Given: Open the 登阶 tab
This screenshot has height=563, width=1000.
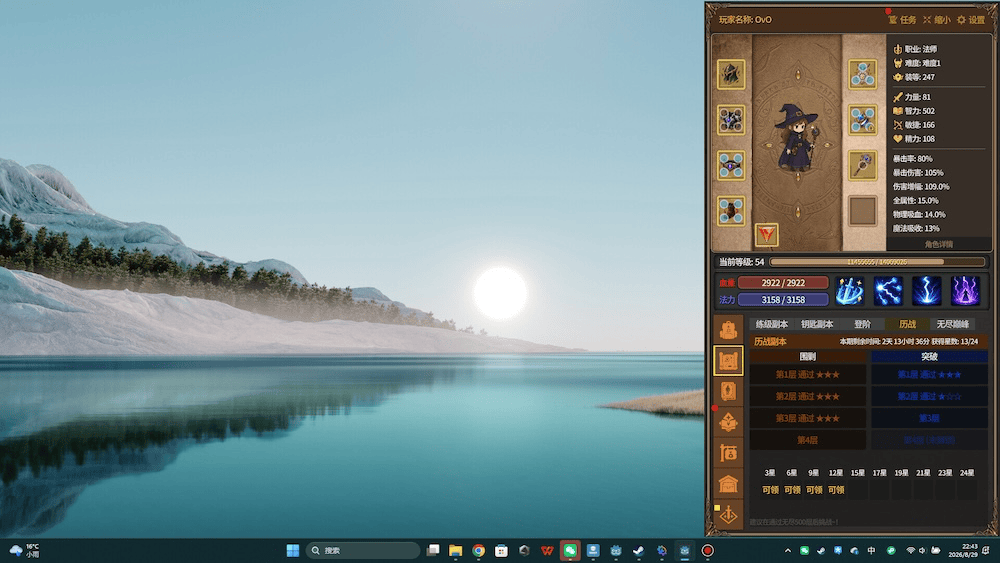Looking at the screenshot, I should (x=862, y=324).
